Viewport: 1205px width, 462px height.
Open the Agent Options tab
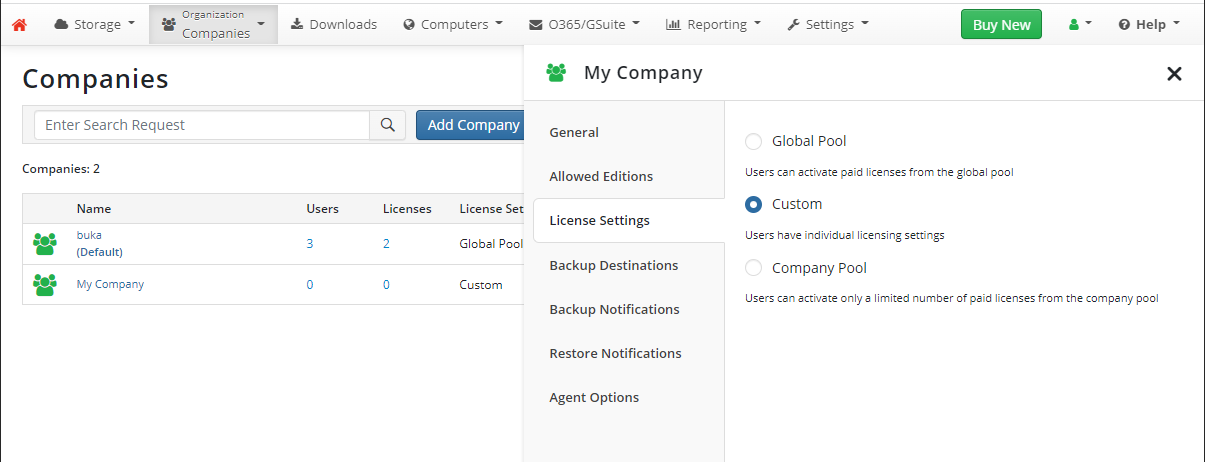coord(594,397)
